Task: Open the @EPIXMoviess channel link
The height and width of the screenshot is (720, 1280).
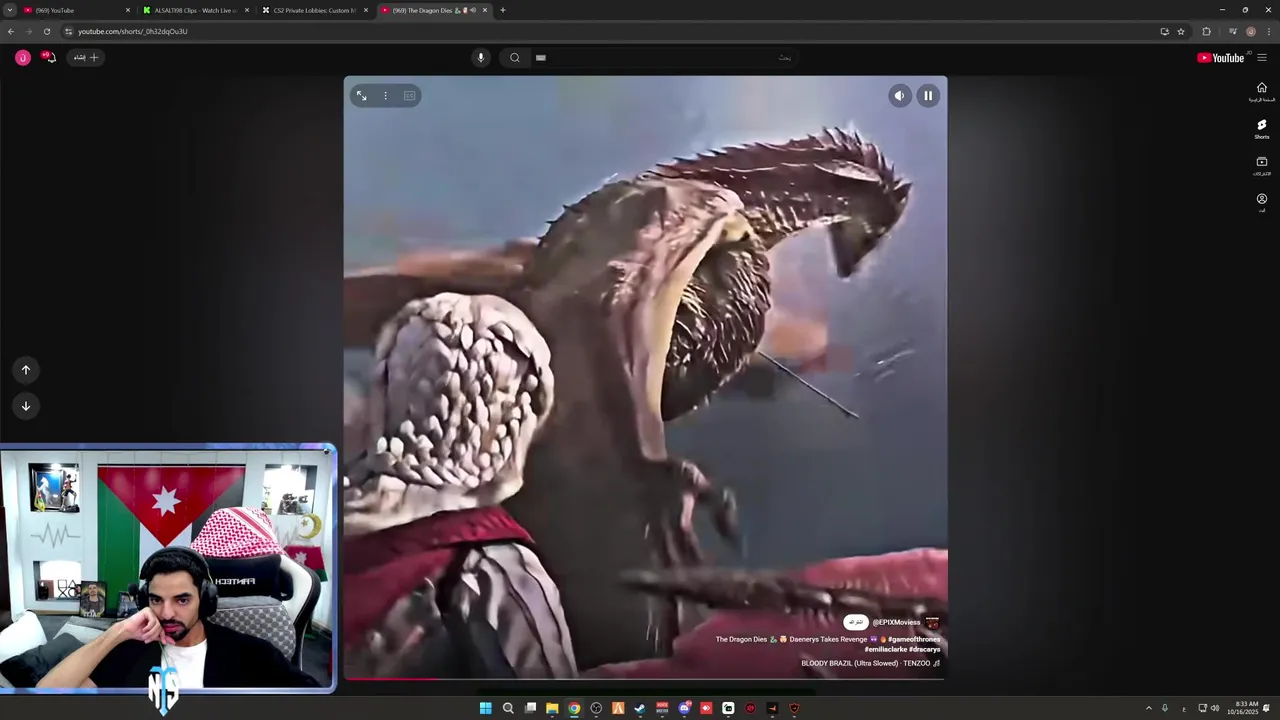Action: (x=896, y=622)
